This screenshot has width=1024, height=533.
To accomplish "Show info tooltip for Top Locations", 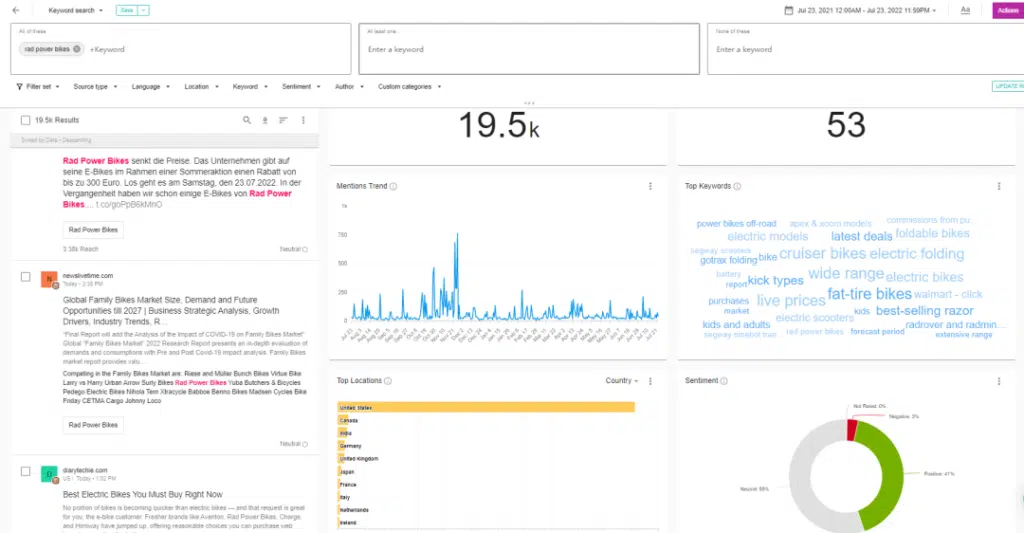I will (x=388, y=381).
